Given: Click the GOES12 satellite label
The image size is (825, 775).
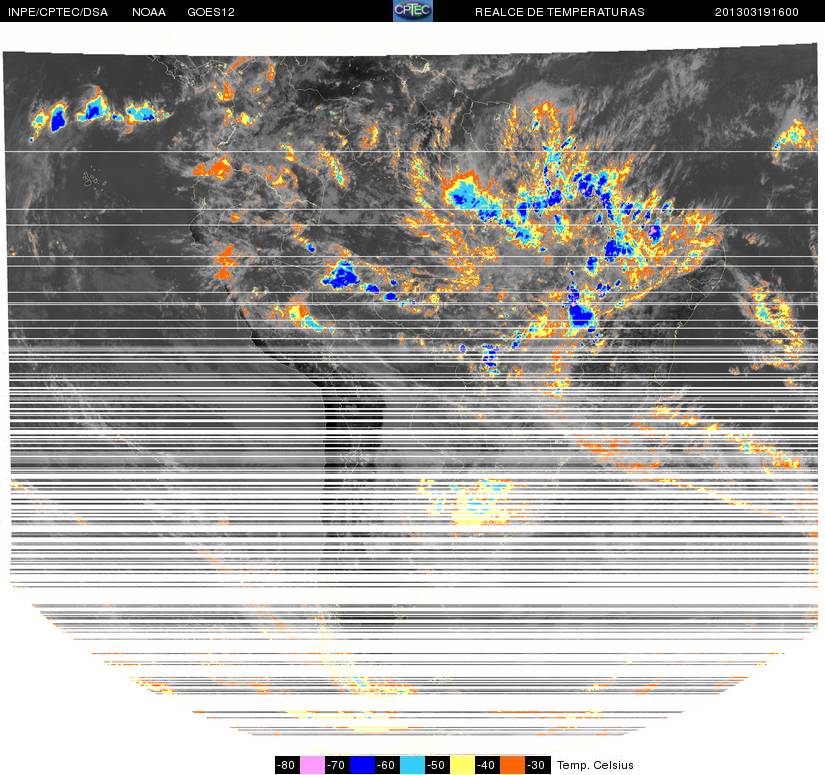Looking at the screenshot, I should pyautogui.click(x=211, y=12).
